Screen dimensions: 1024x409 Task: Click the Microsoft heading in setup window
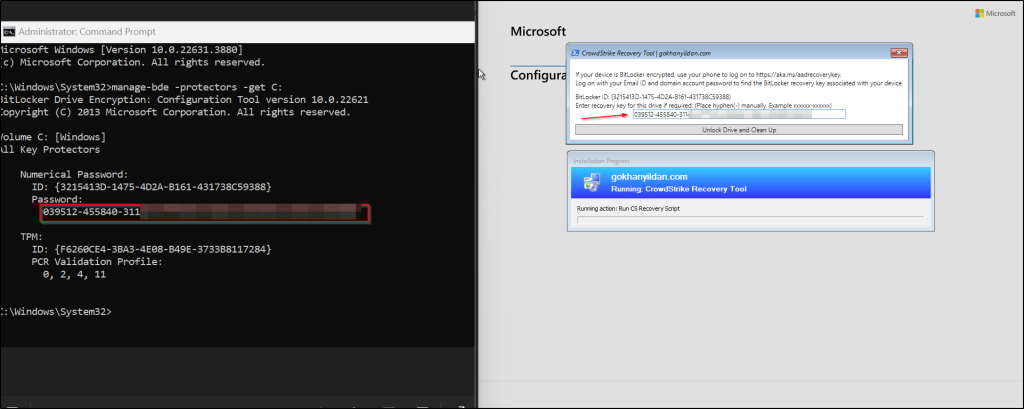point(538,31)
